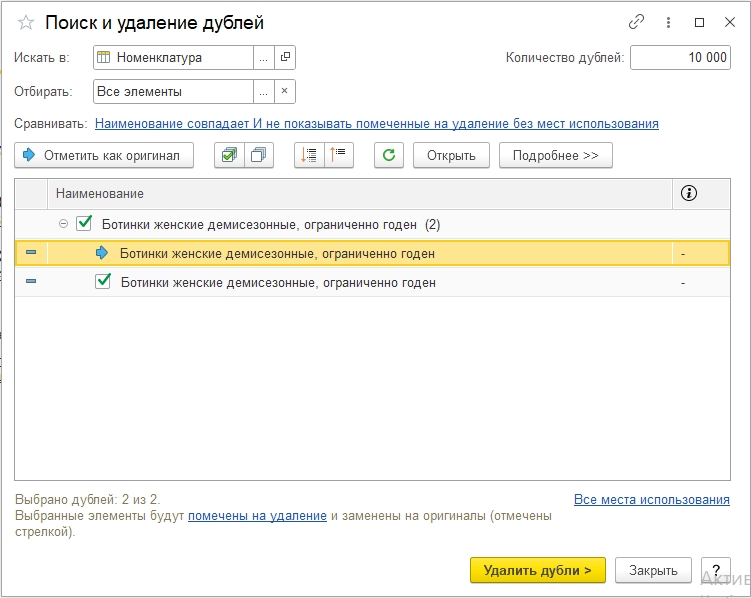Viewport: 751px width, 598px height.
Task: Collapse all groups in the list
Action: click(339, 155)
